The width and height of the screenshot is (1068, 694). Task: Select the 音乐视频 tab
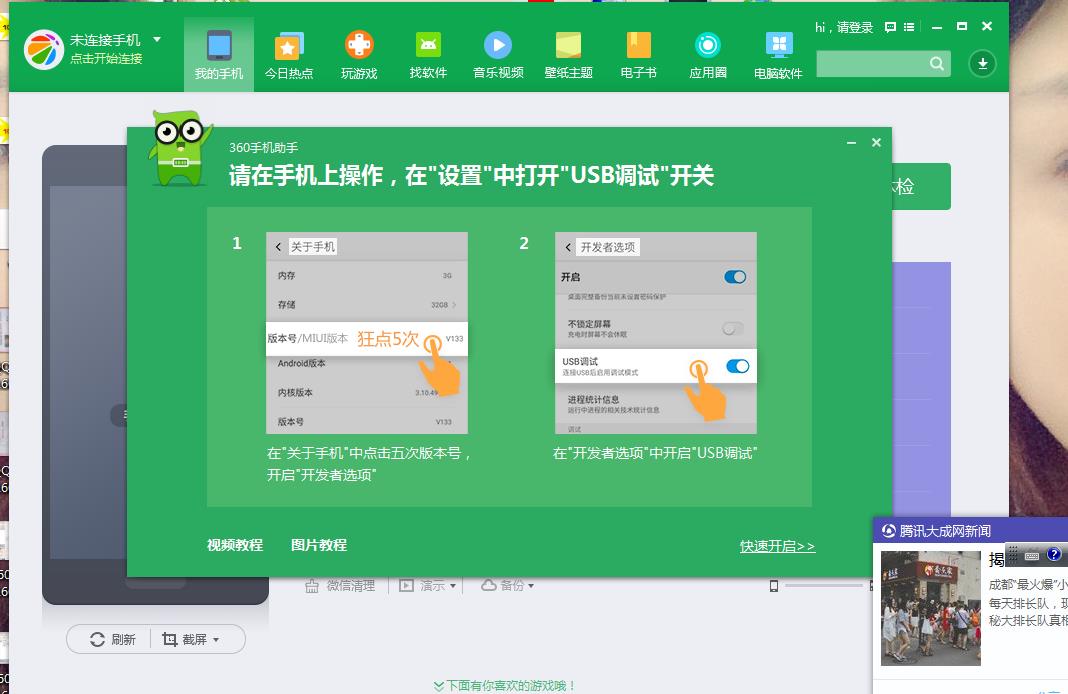tap(498, 54)
